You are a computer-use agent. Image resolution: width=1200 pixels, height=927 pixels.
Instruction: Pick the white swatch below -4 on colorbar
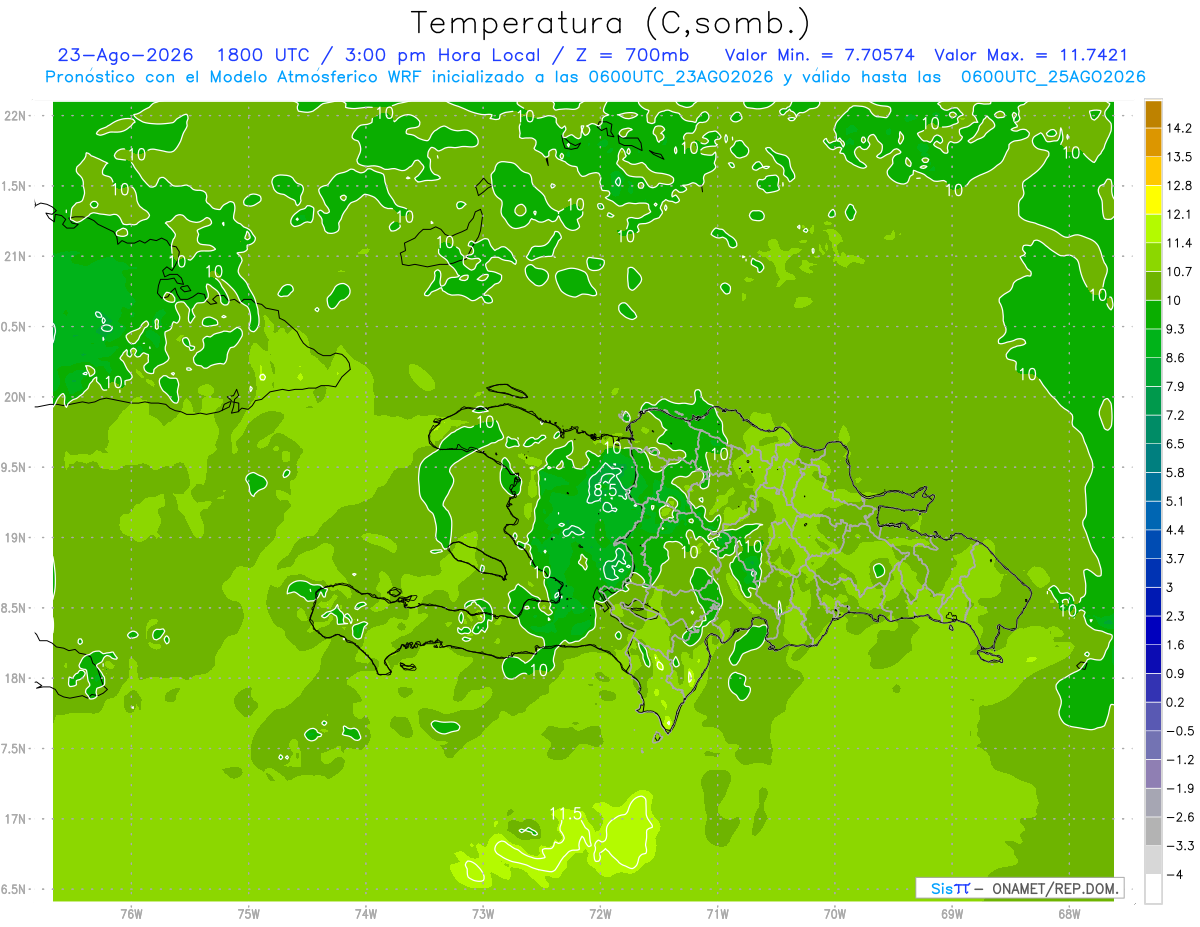pos(1153,889)
